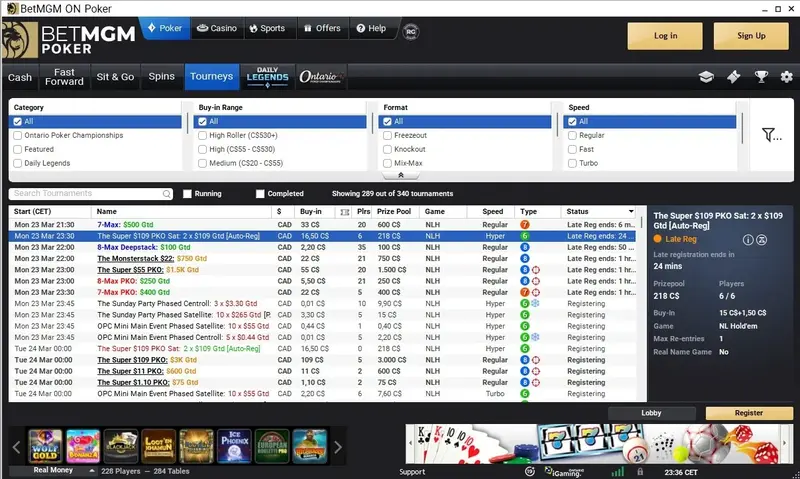
Task: Launch the Blackjack casino game thumbnail
Action: pyautogui.click(x=120, y=446)
